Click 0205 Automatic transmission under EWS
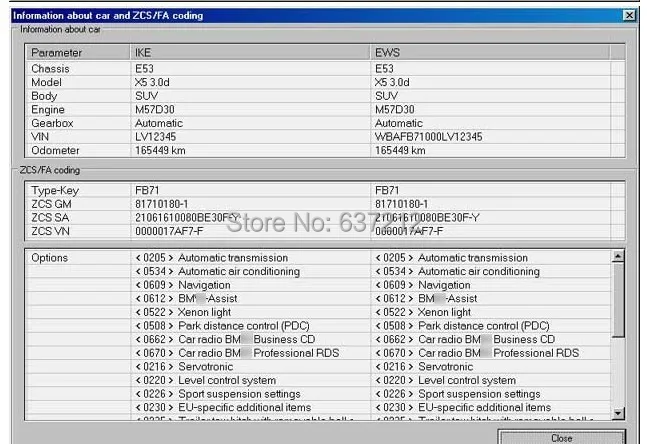 tap(451, 257)
